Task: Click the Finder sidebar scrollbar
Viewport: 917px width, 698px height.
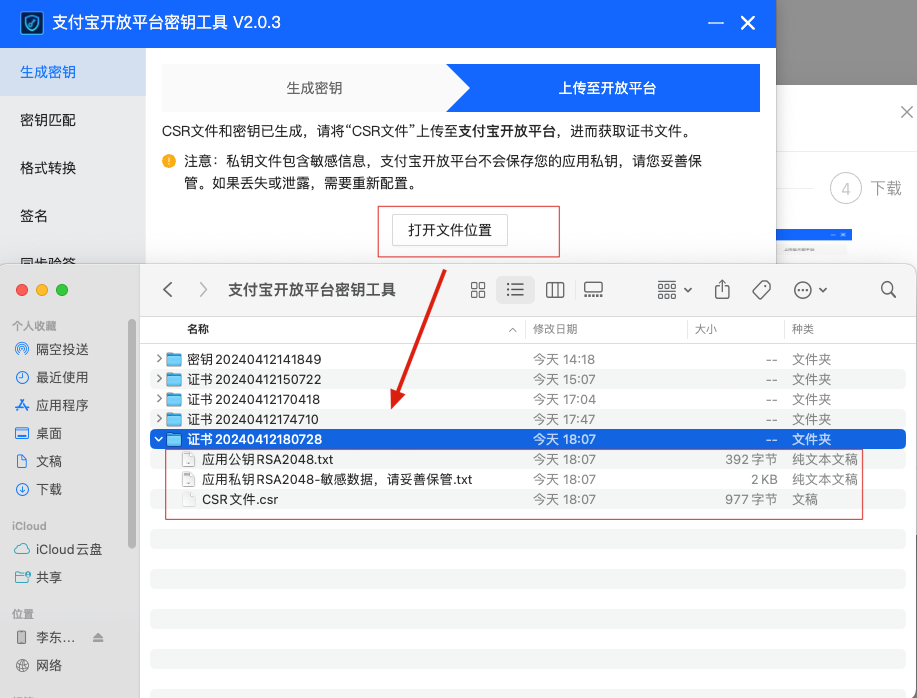Action: pos(132,433)
